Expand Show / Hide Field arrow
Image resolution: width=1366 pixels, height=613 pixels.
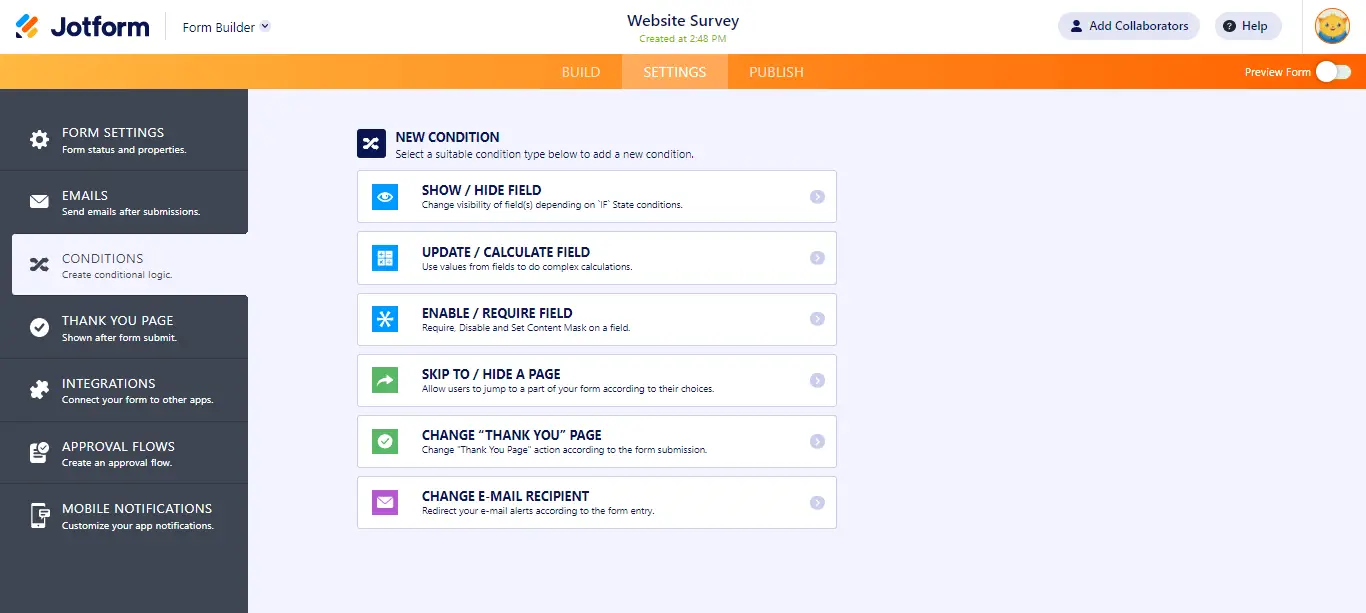coord(817,197)
